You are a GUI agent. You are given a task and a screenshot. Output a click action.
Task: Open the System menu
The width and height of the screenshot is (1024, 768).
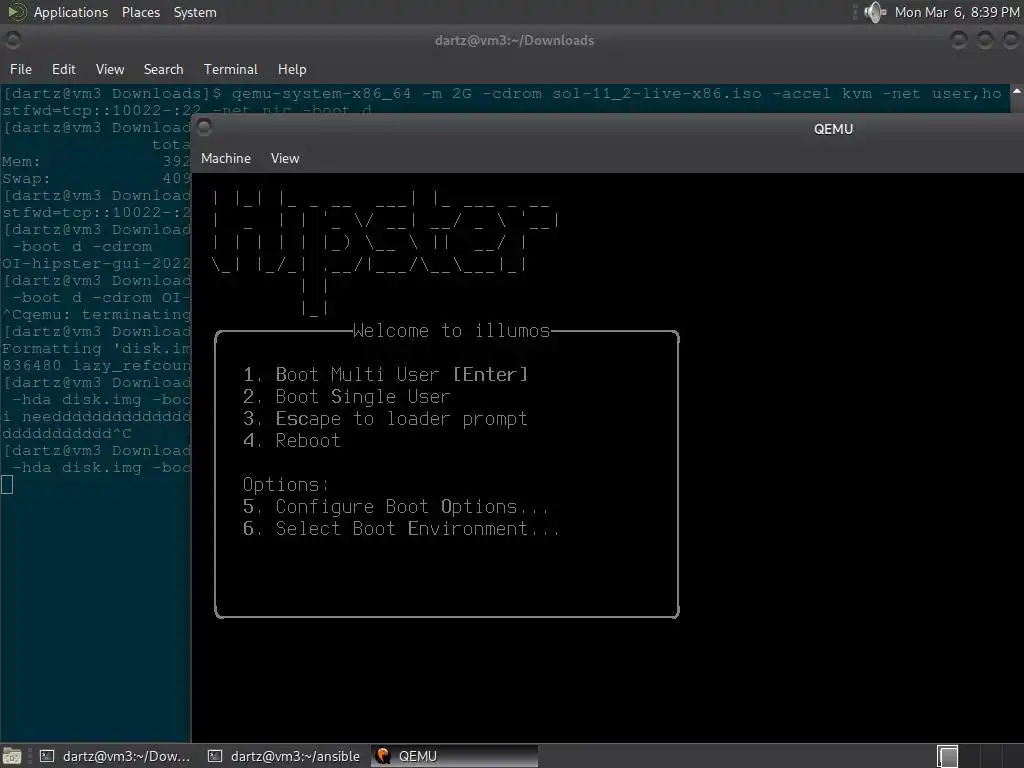195,12
